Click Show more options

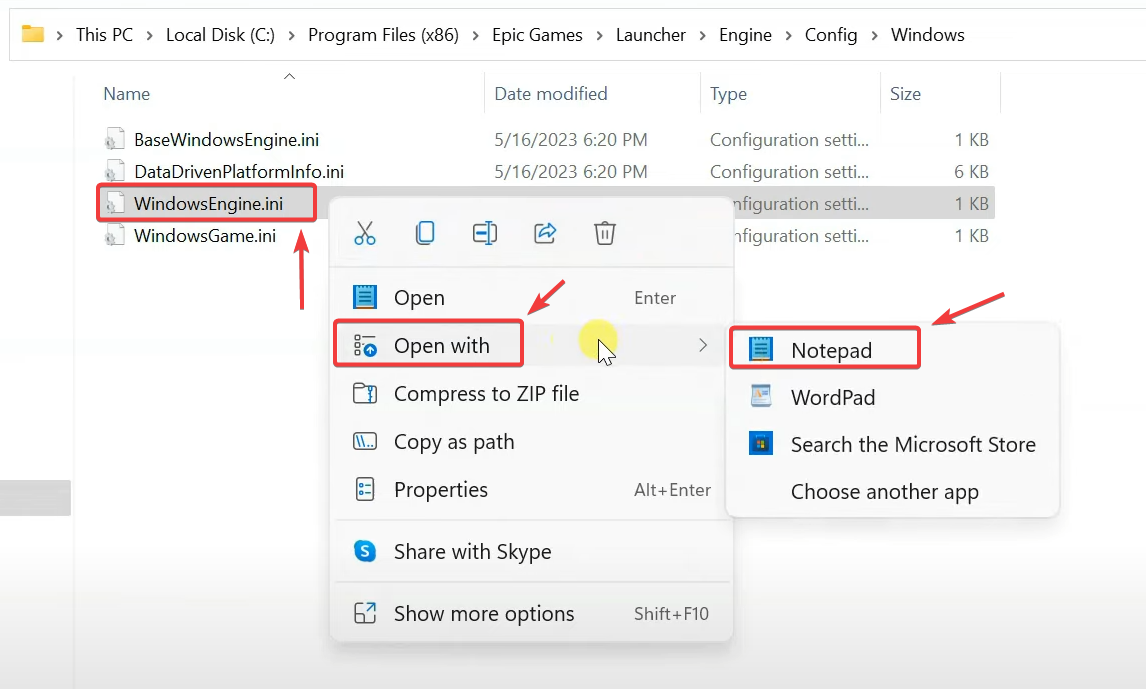532,614
